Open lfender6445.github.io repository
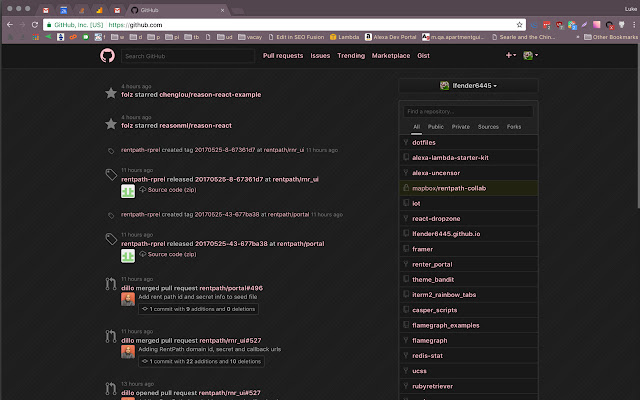This screenshot has height=400, width=640. click(446, 234)
